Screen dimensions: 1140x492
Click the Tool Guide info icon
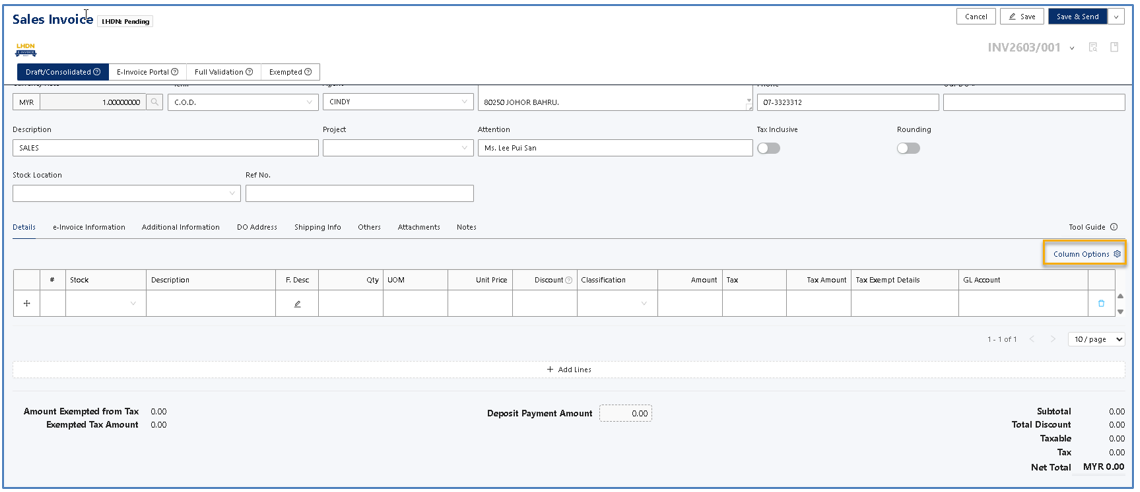pyautogui.click(x=1113, y=227)
